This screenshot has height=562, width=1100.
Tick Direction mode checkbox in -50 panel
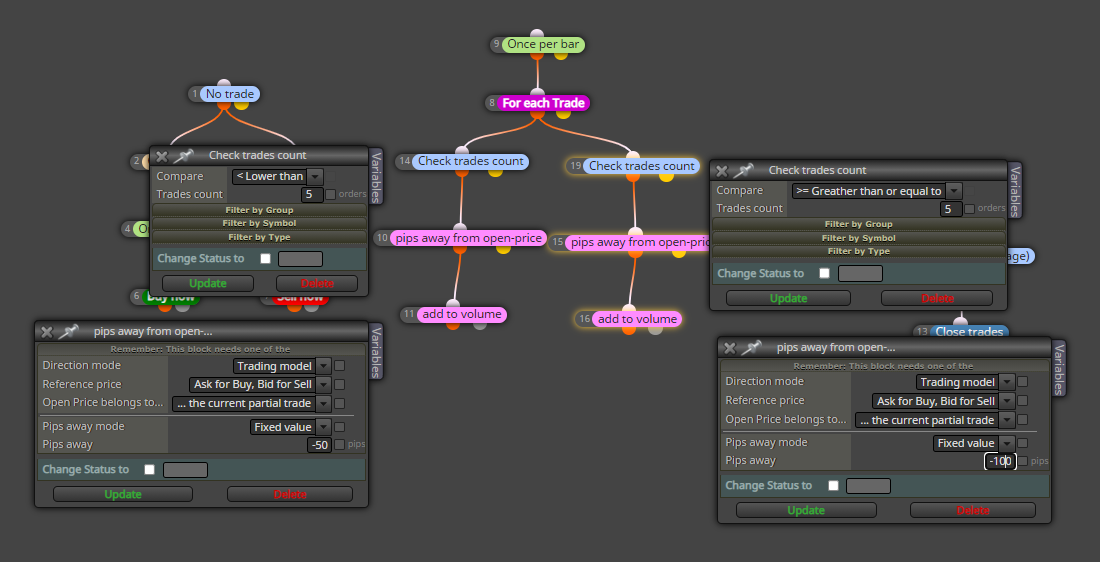[x=340, y=366]
